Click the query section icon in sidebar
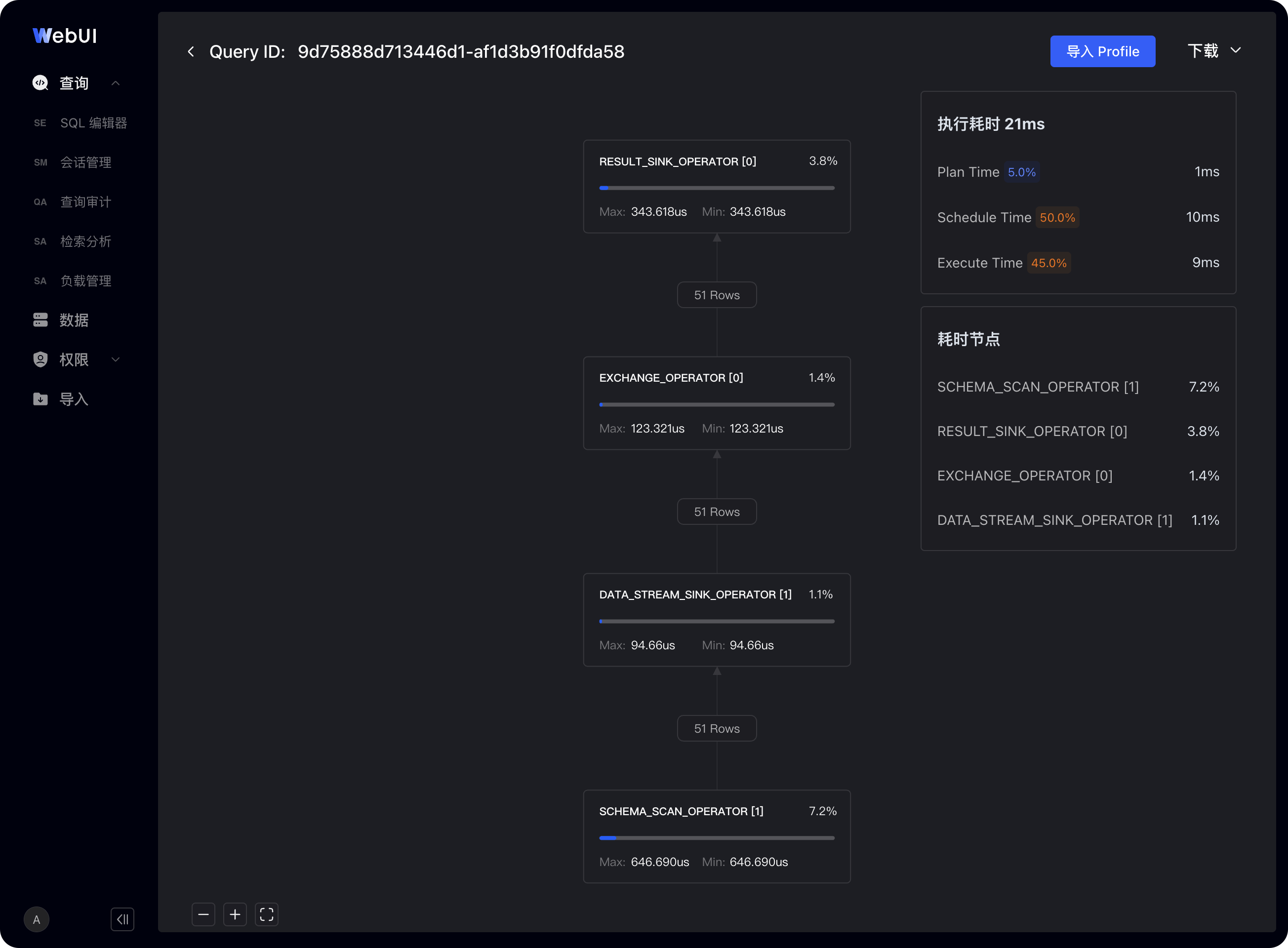1288x948 pixels. pyautogui.click(x=40, y=82)
